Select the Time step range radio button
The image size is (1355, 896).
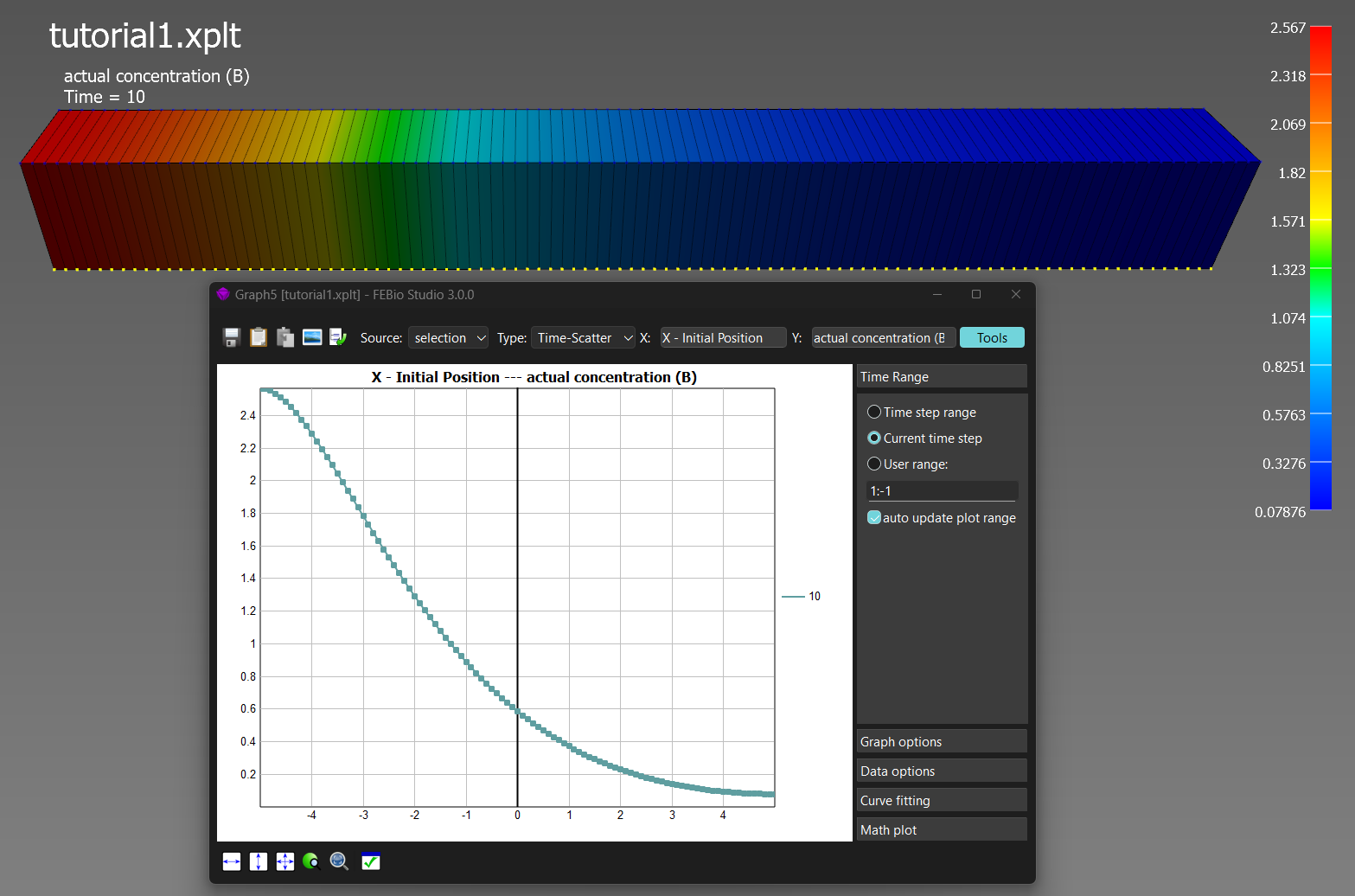coord(874,413)
